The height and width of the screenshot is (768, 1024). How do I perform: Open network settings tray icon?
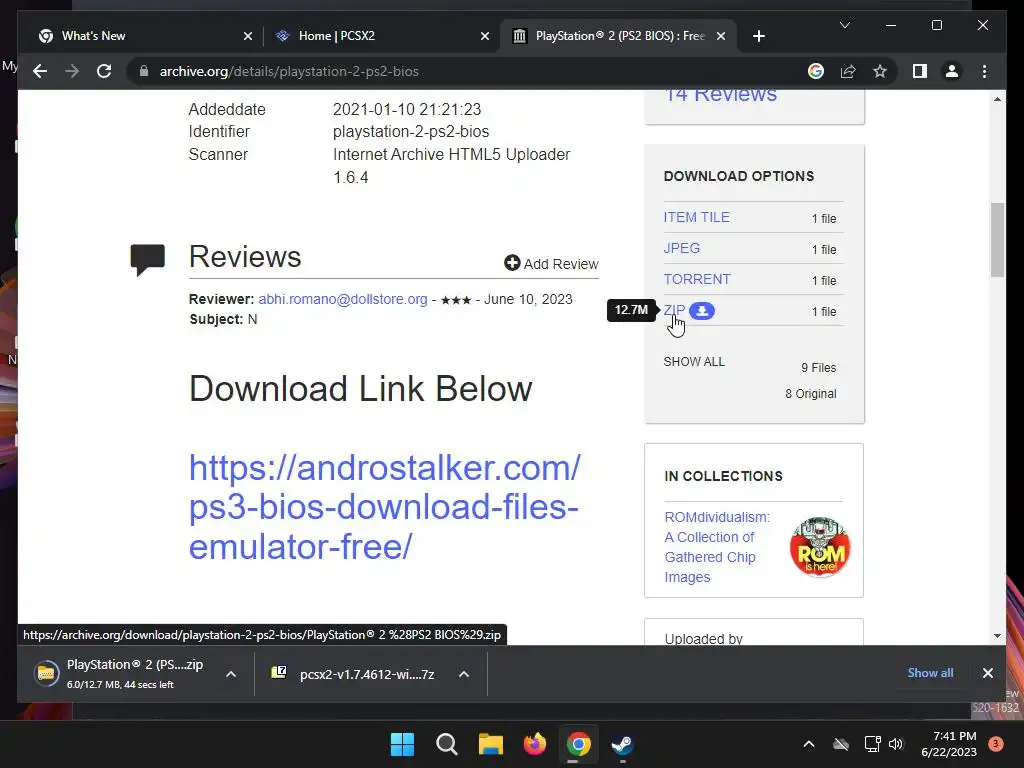[x=872, y=744]
